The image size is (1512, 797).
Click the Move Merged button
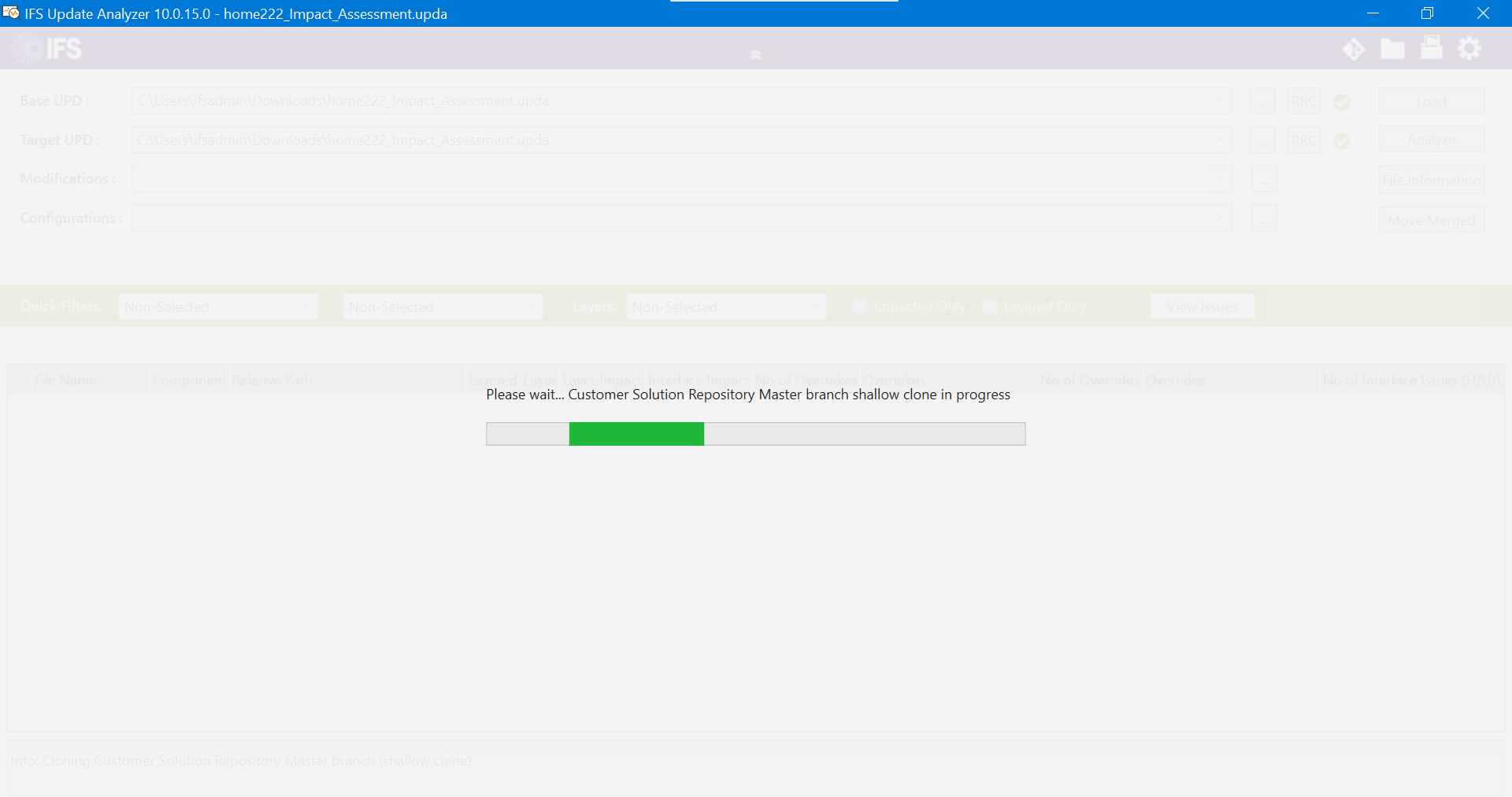pos(1432,220)
